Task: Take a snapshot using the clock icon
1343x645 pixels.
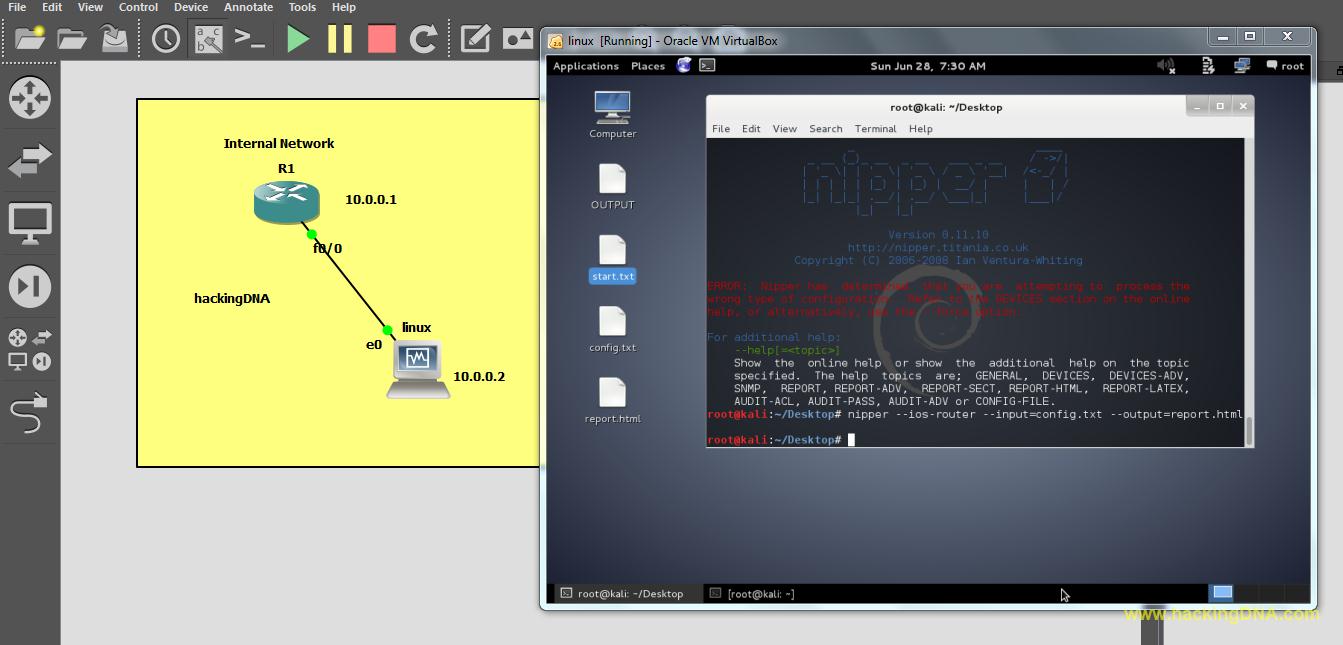Action: (x=163, y=38)
